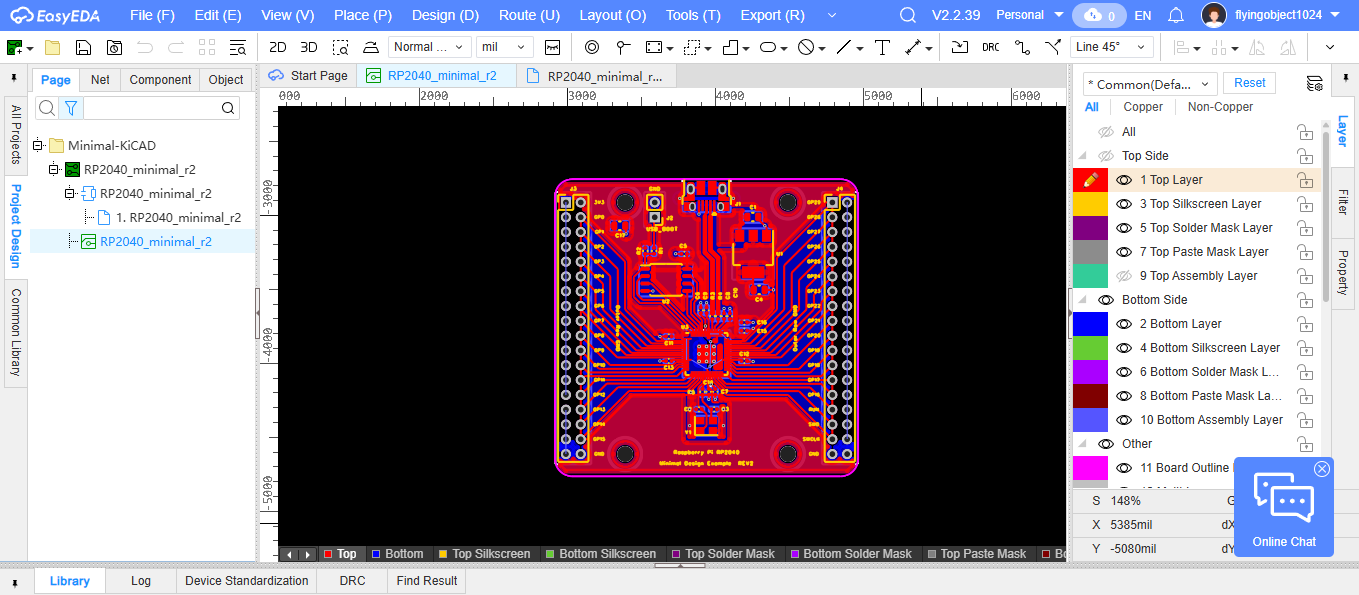Viewport: 1359px width, 595px height.
Task: Click the Reset button in layer panel
Action: coord(1249,84)
